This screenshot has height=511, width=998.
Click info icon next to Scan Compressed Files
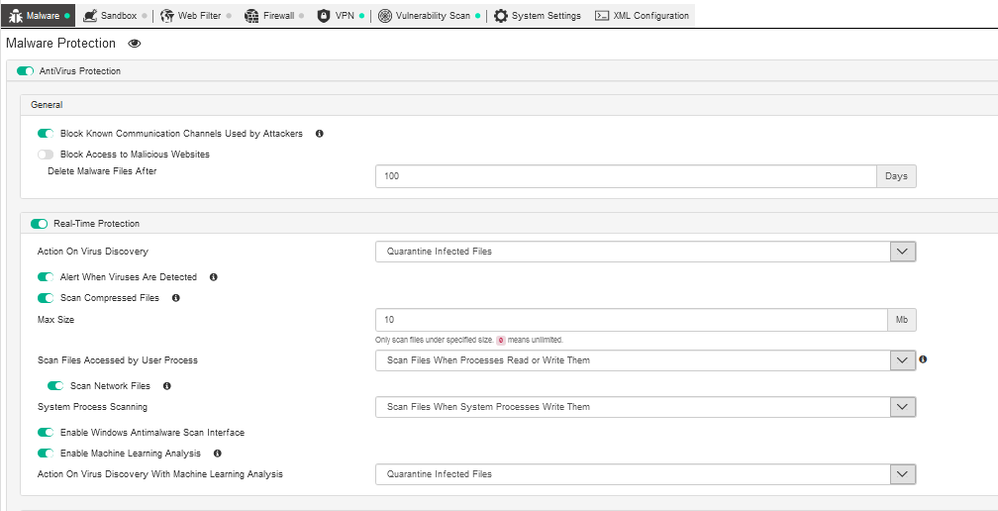pos(175,298)
